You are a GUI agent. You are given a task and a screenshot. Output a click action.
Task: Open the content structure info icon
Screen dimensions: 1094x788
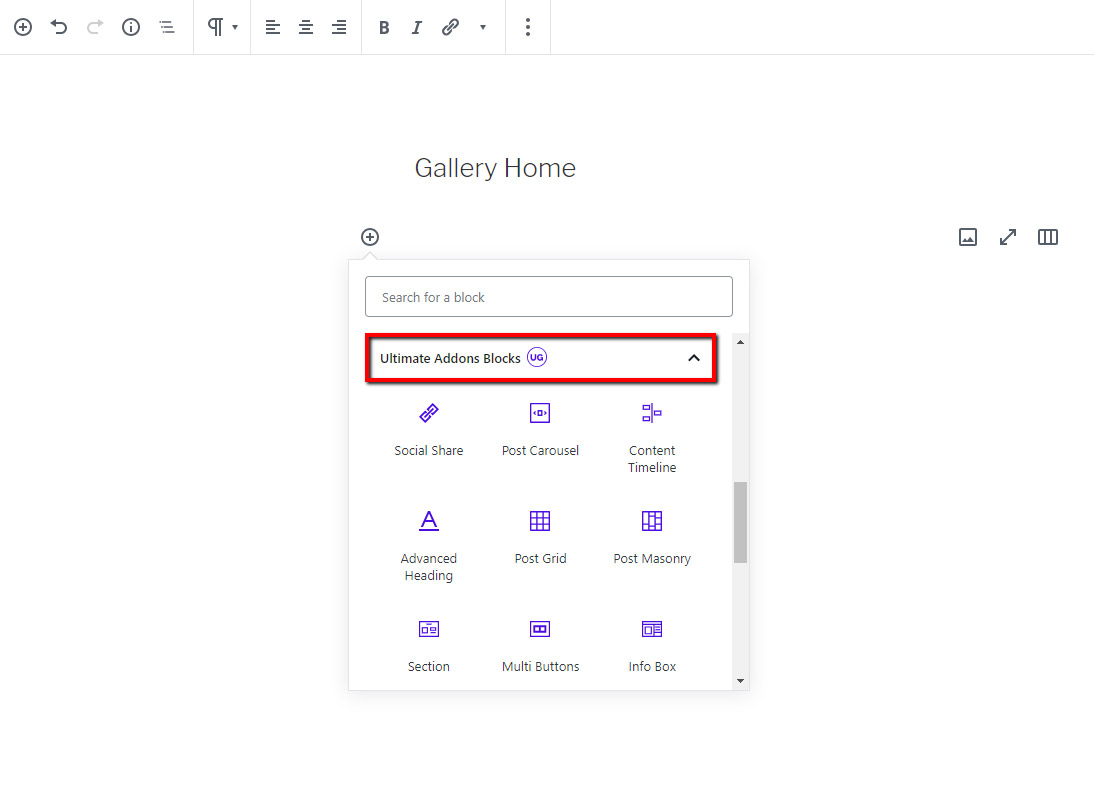point(131,27)
